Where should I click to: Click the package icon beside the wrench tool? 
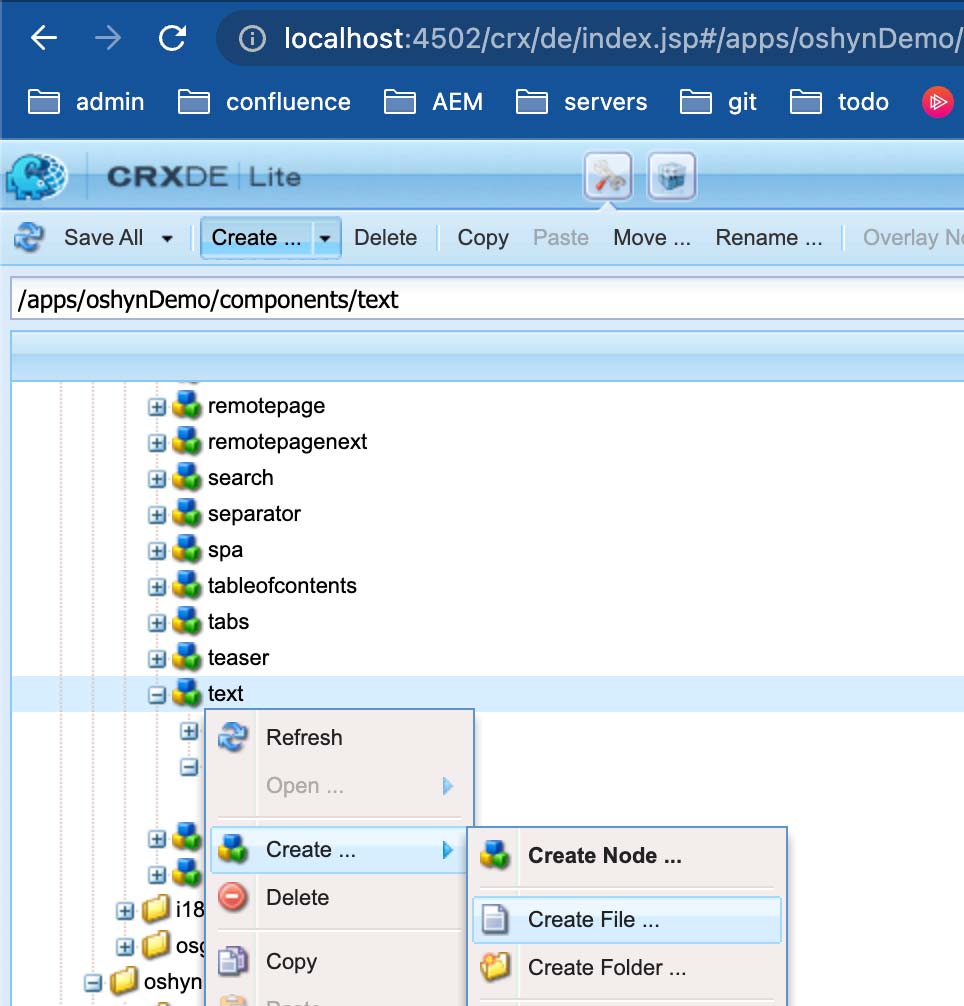pyautogui.click(x=670, y=176)
